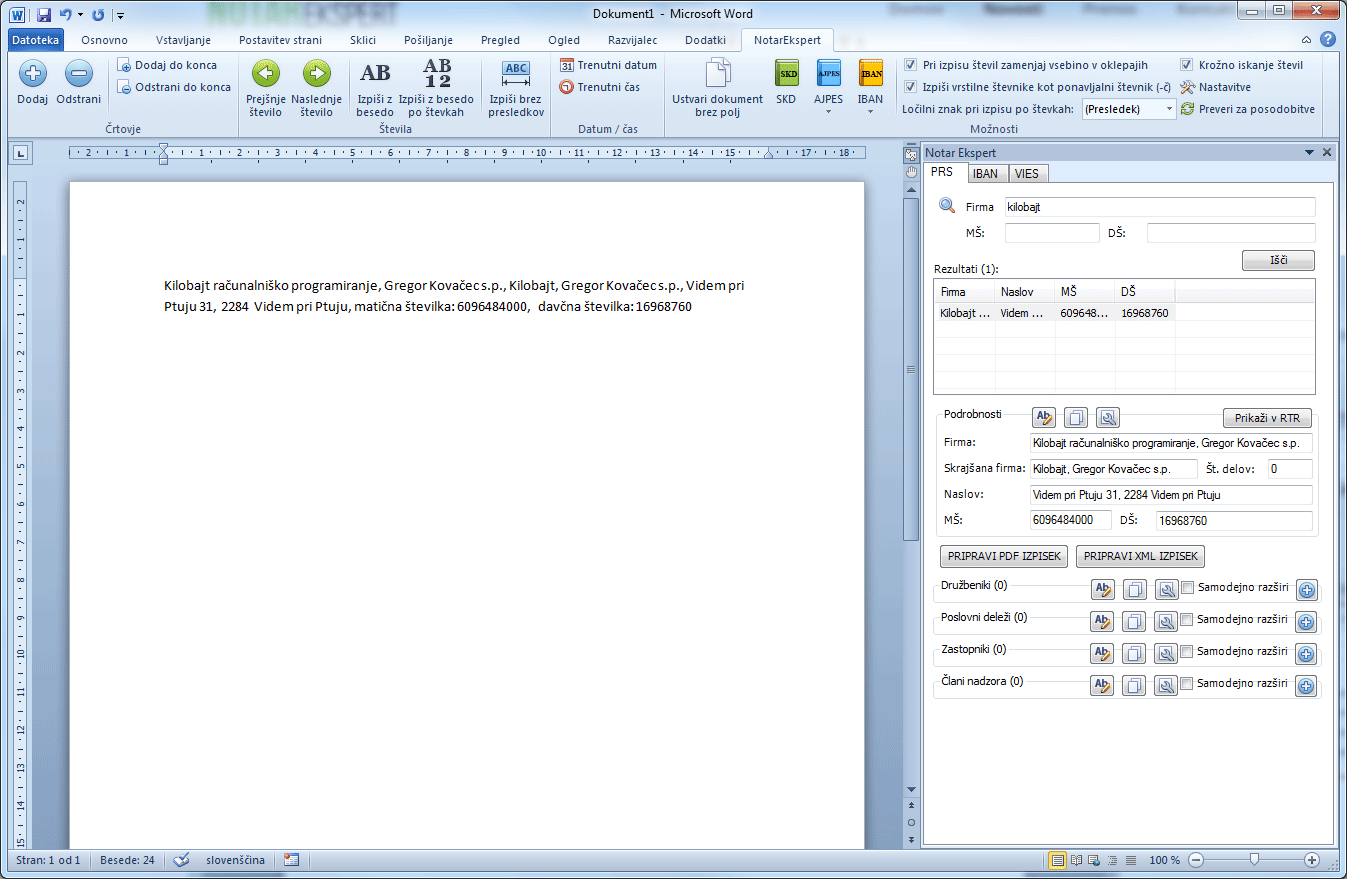This screenshot has width=1347, height=879.
Task: Toggle Samodejno razširi for Poslovni deleži
Action: click(1187, 620)
